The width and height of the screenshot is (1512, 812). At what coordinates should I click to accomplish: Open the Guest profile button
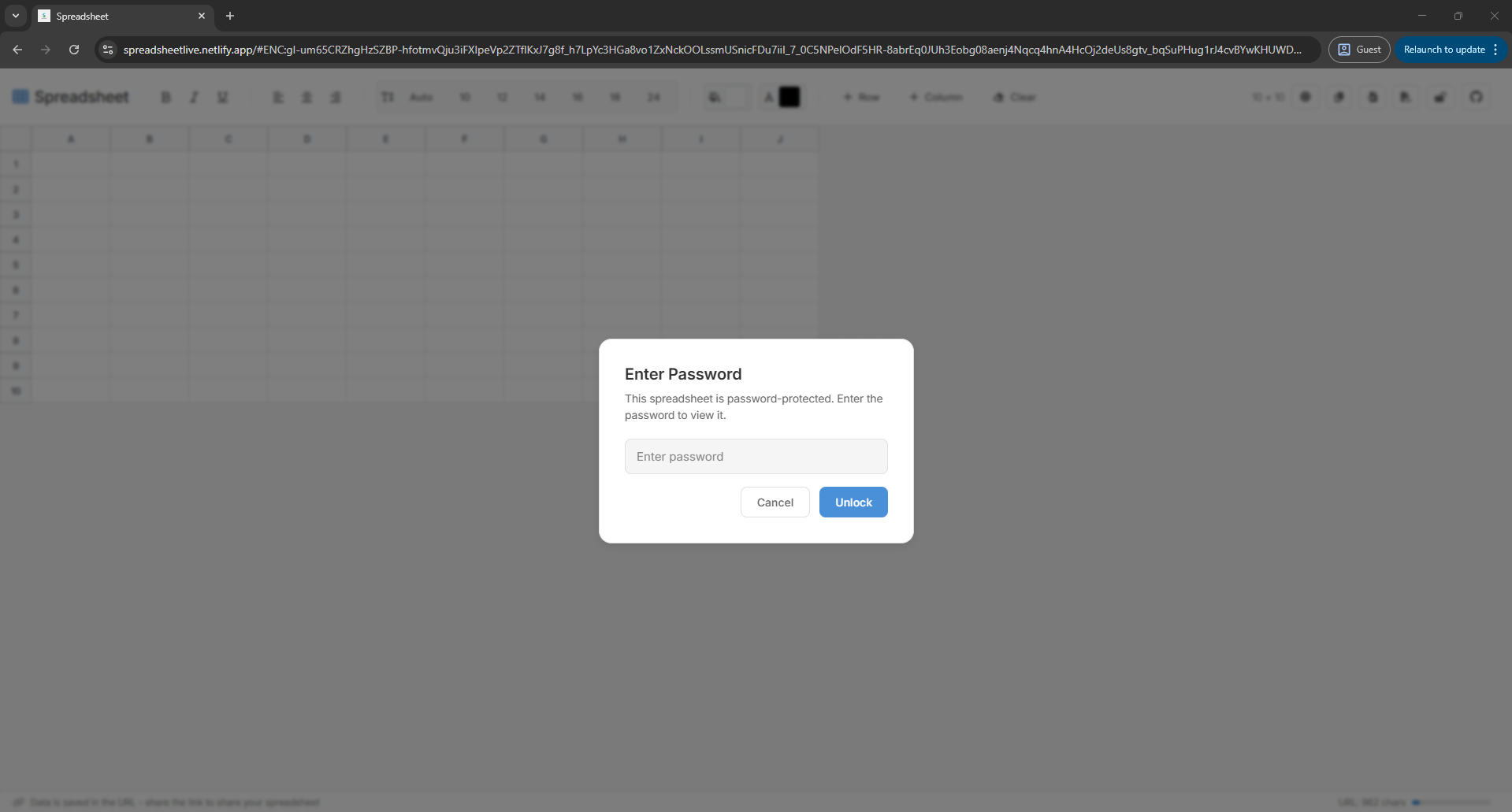1359,50
